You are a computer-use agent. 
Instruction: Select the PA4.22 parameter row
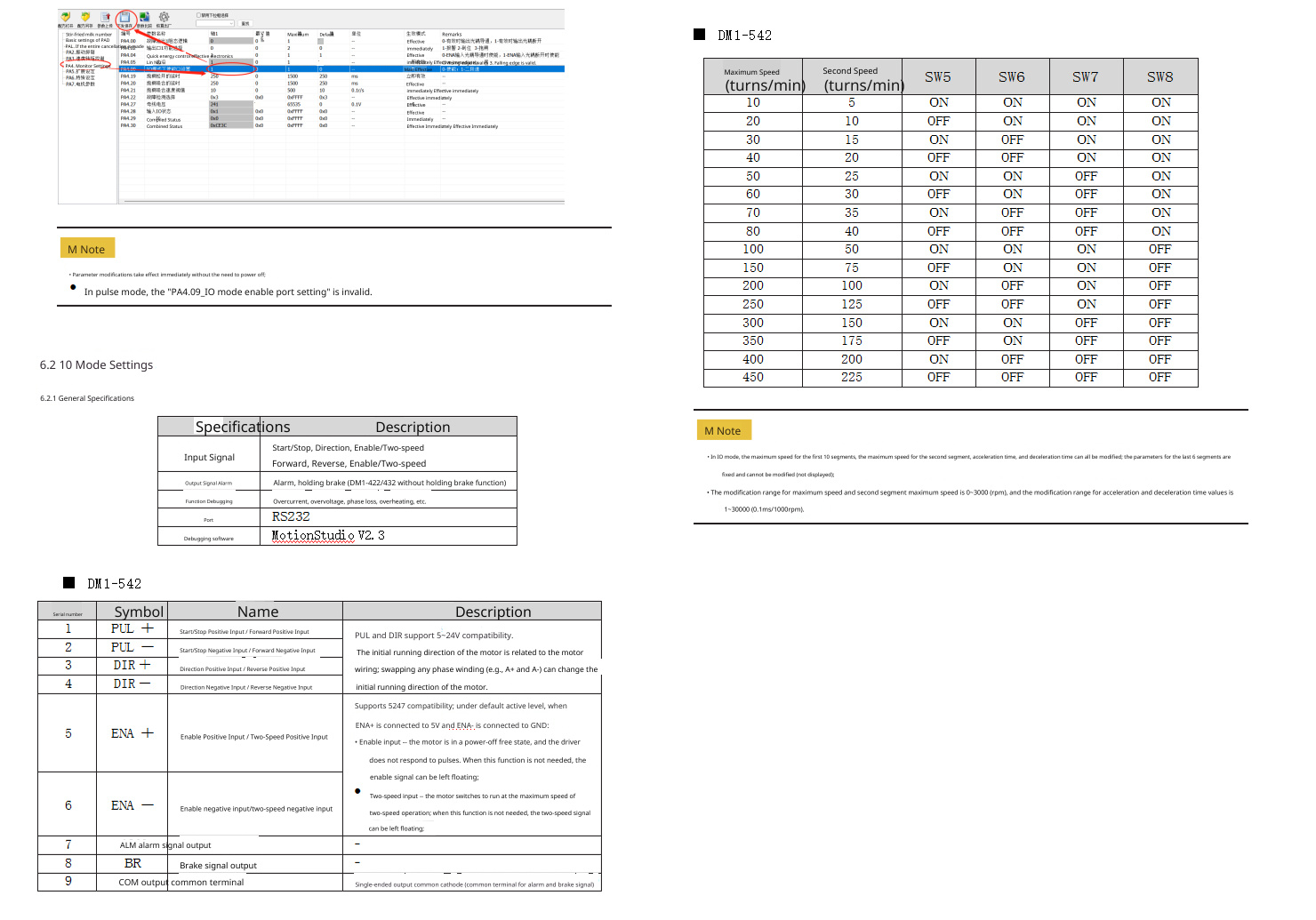click(341, 98)
